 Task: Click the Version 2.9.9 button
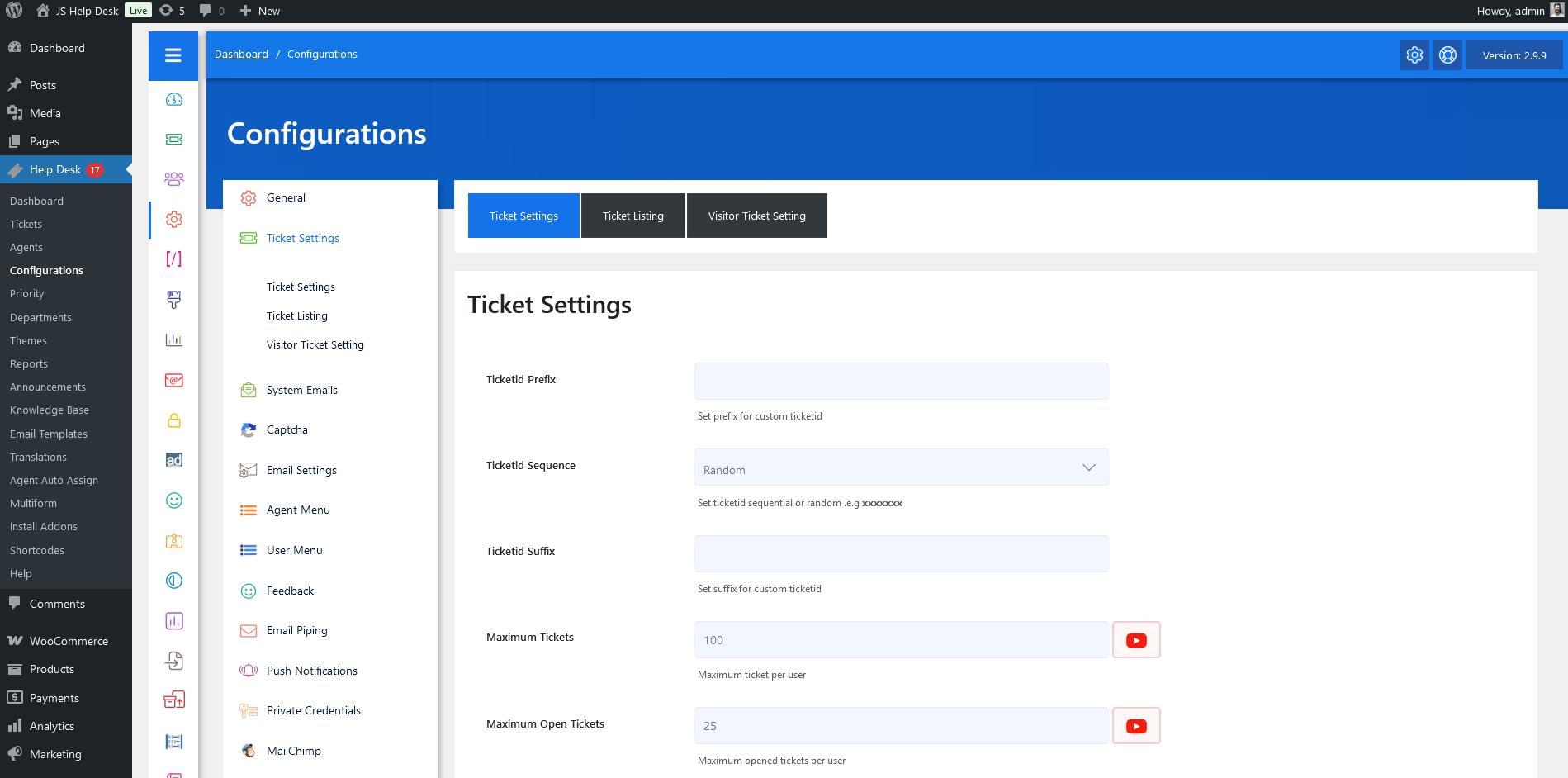[1514, 55]
